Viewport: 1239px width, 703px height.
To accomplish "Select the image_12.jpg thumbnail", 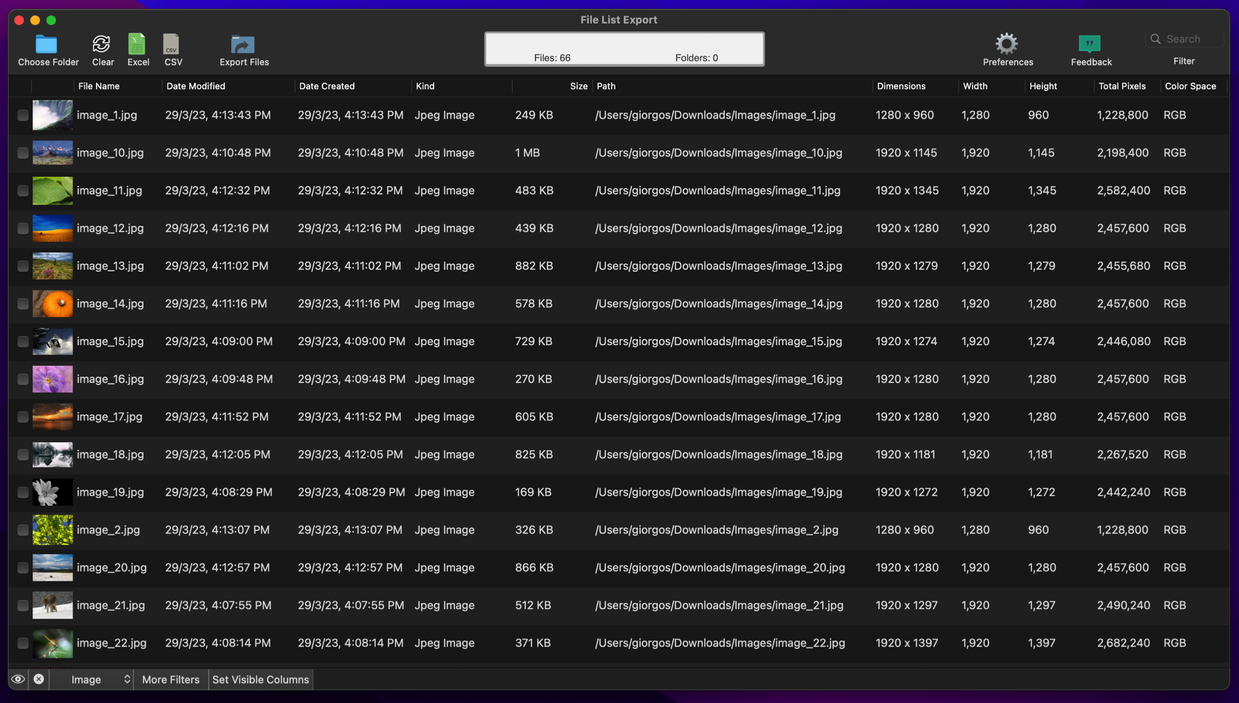I will tap(52, 228).
